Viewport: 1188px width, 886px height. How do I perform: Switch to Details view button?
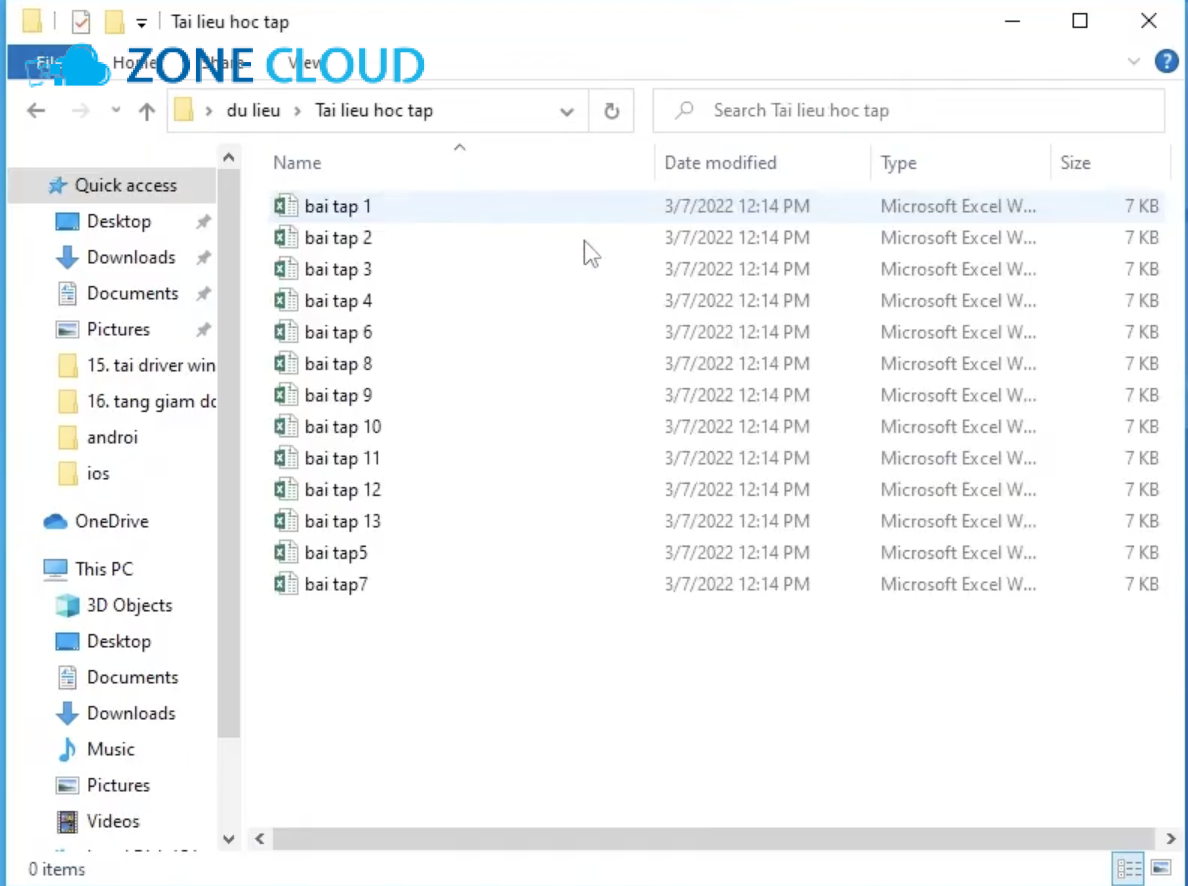1128,868
